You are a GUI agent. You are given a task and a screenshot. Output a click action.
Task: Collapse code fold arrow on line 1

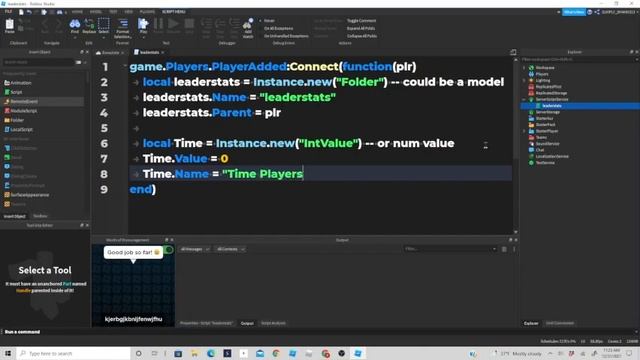click(x=125, y=66)
